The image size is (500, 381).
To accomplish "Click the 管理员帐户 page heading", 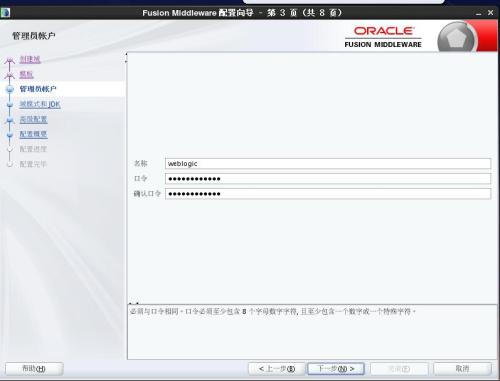I will pyautogui.click(x=34, y=36).
